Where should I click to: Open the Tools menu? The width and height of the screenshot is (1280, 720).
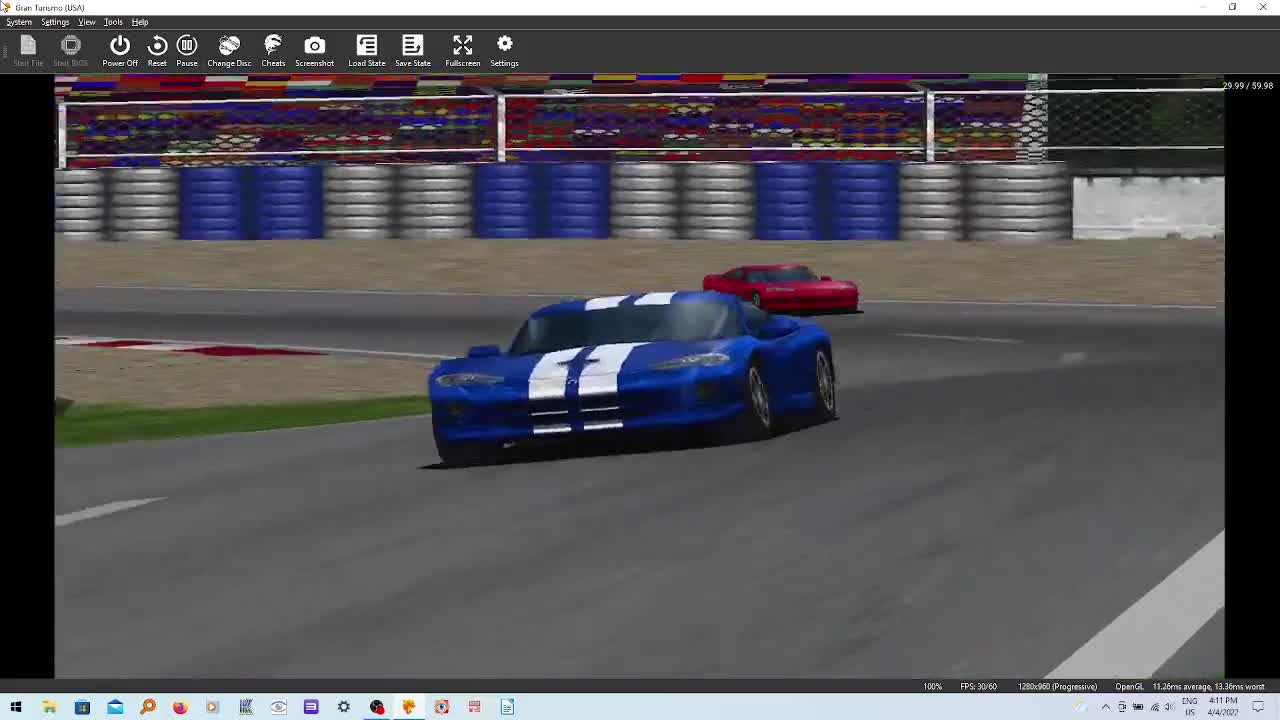click(113, 22)
